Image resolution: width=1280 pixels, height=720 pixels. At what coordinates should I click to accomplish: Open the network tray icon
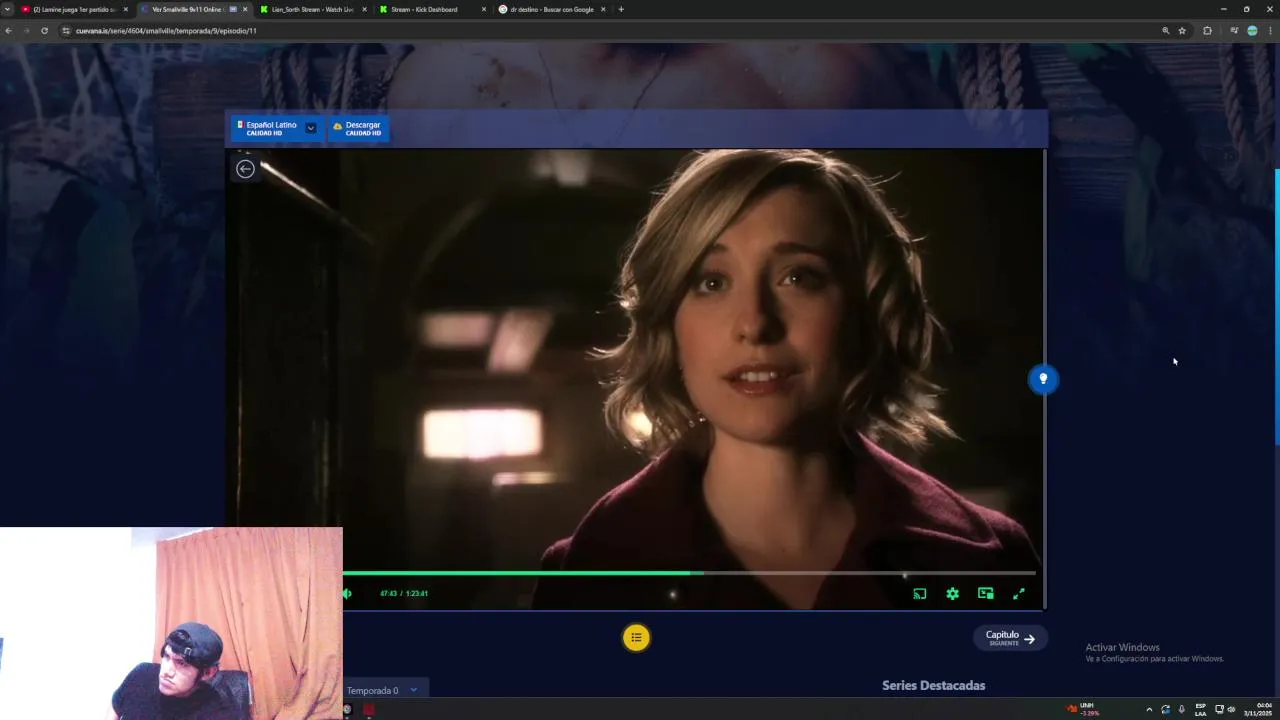[x=1218, y=709]
